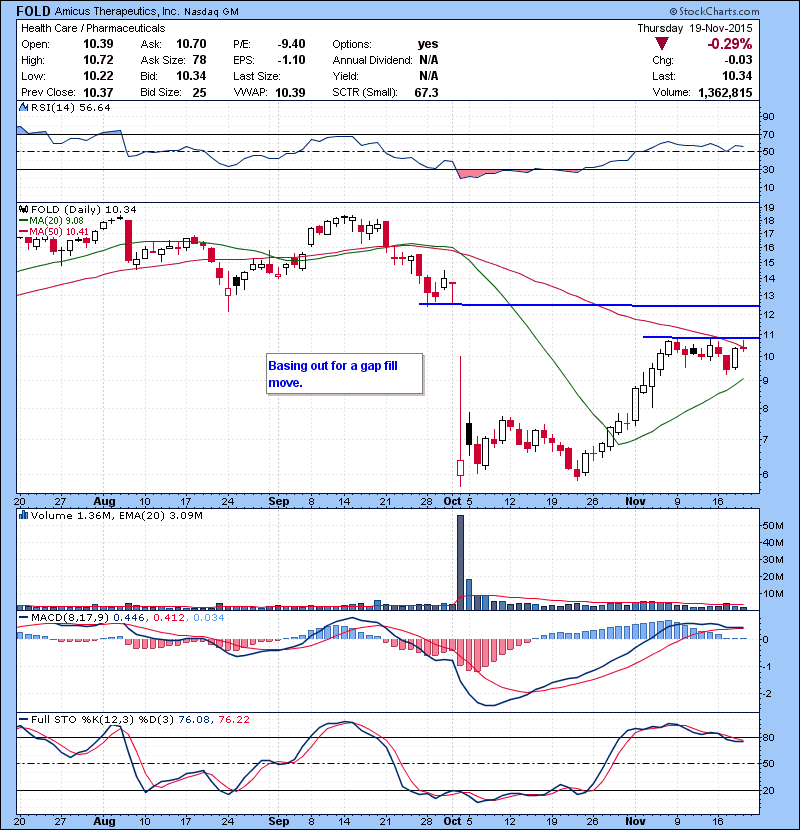The image size is (800, 830).
Task: Click the MACD histogram value 0.034
Action: point(209,618)
